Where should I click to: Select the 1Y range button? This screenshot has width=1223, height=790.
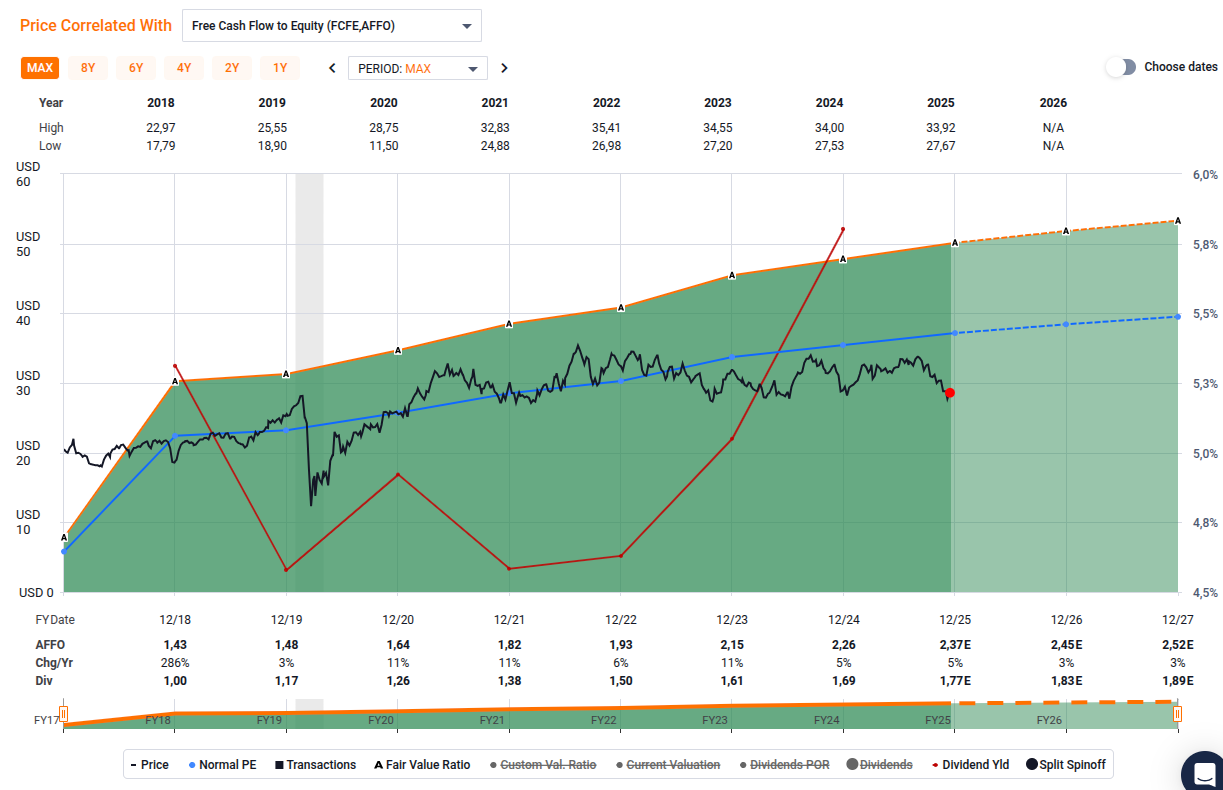(x=280, y=68)
